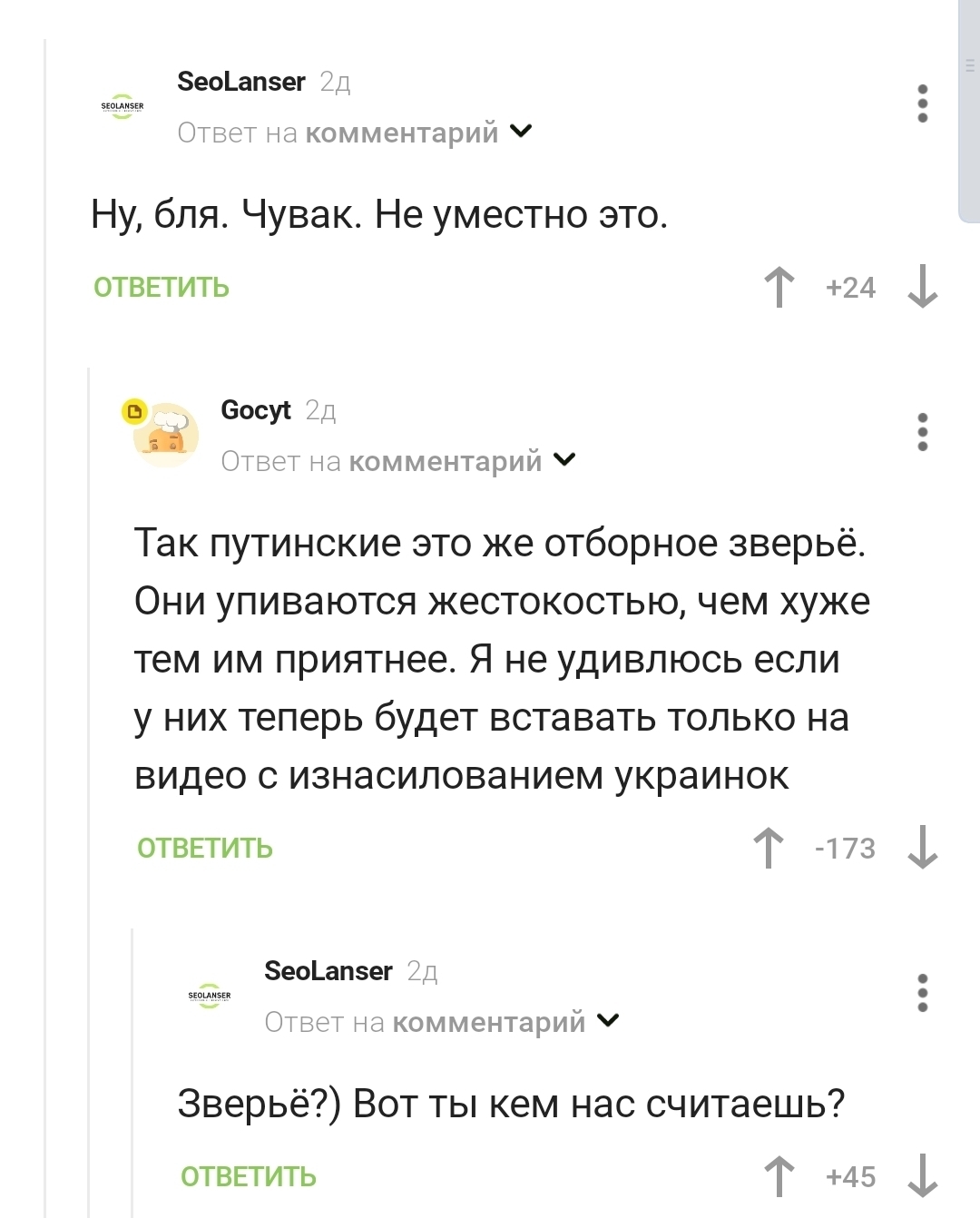Reply to Gocyt's comment

tap(205, 849)
